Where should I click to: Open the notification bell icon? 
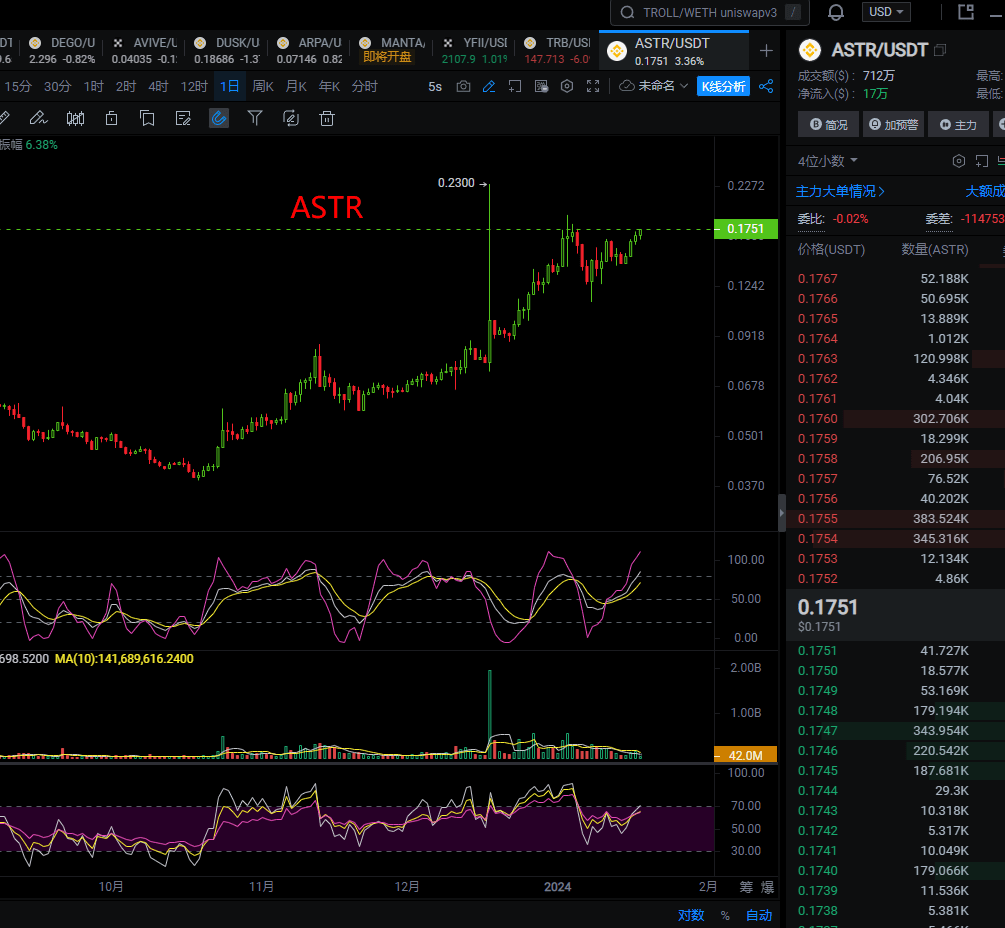(x=835, y=12)
